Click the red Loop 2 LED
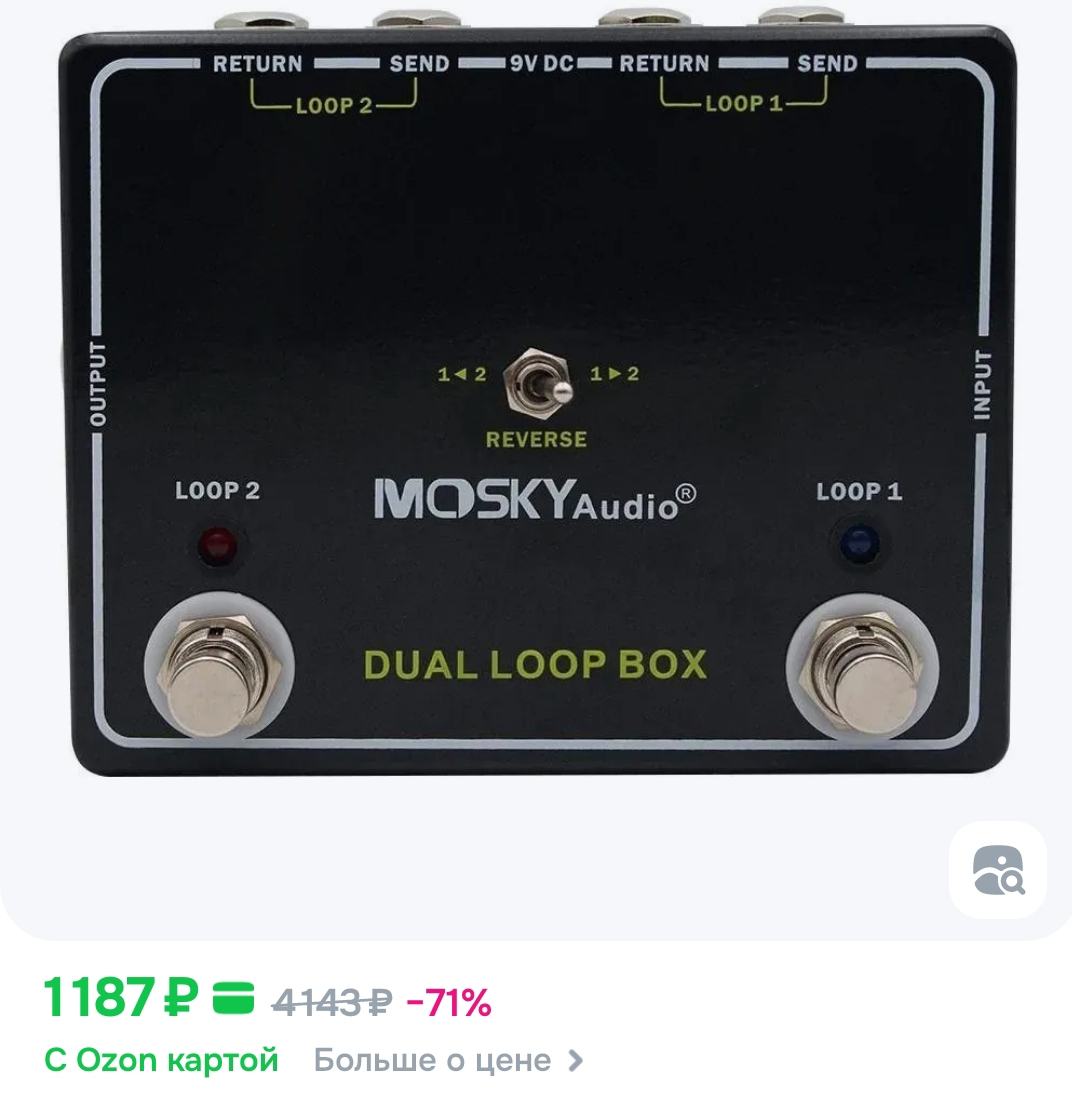Screen dimensions: 1072x1108 point(218,546)
